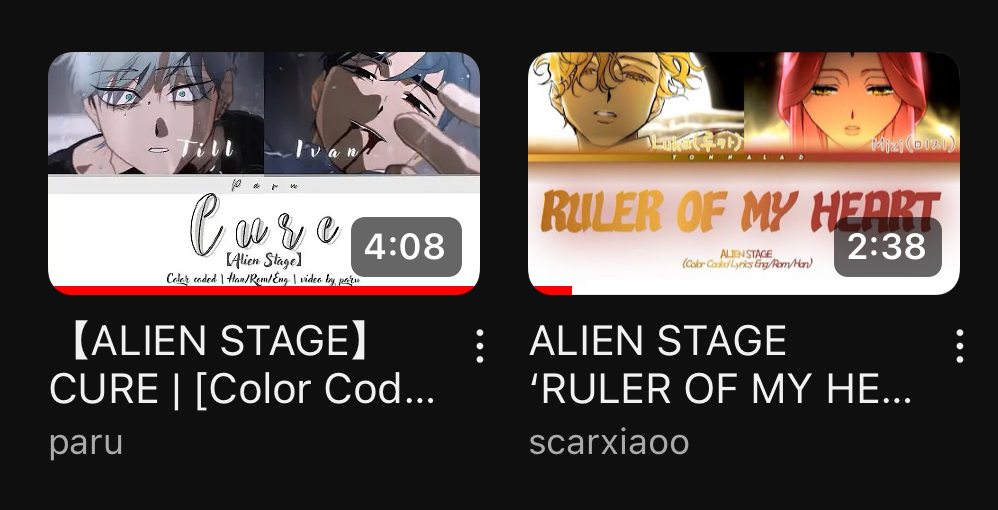Click the 2:38 duration badge
This screenshot has width=998, height=510.
pyautogui.click(x=887, y=247)
